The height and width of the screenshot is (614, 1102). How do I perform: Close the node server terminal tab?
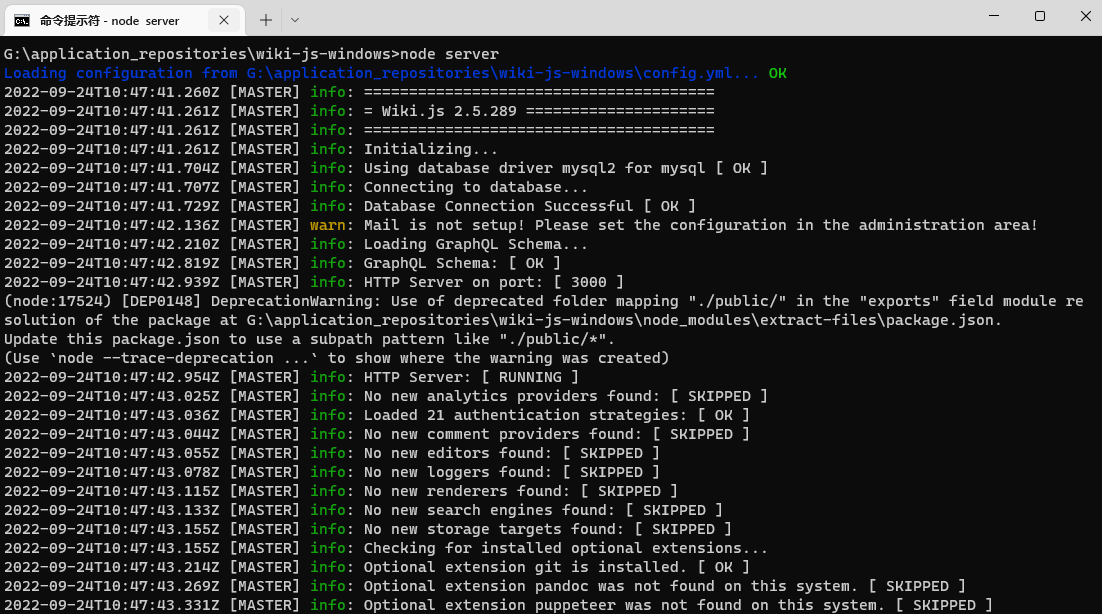coord(223,20)
